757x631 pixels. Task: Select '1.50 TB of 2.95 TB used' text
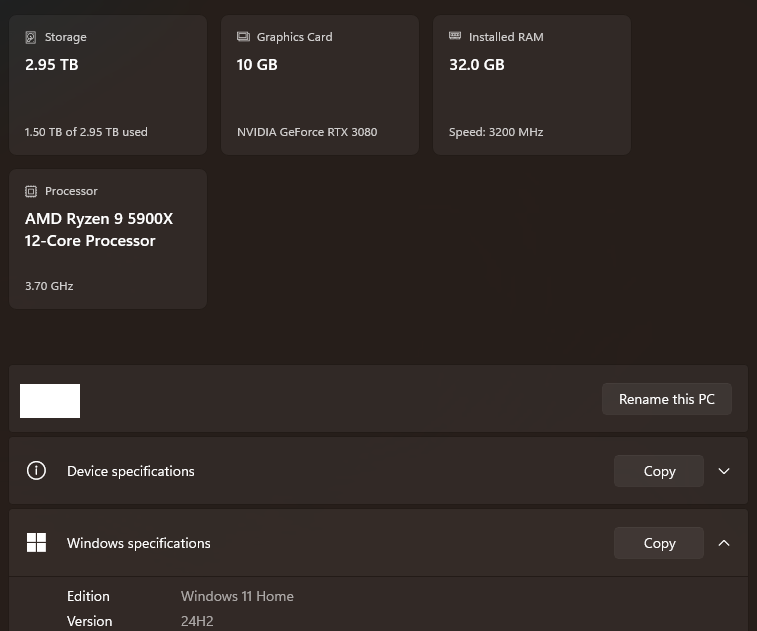[86, 132]
